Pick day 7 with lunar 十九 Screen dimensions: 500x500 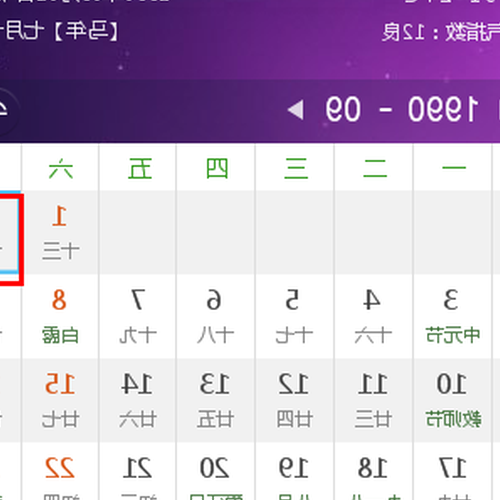[138, 317]
